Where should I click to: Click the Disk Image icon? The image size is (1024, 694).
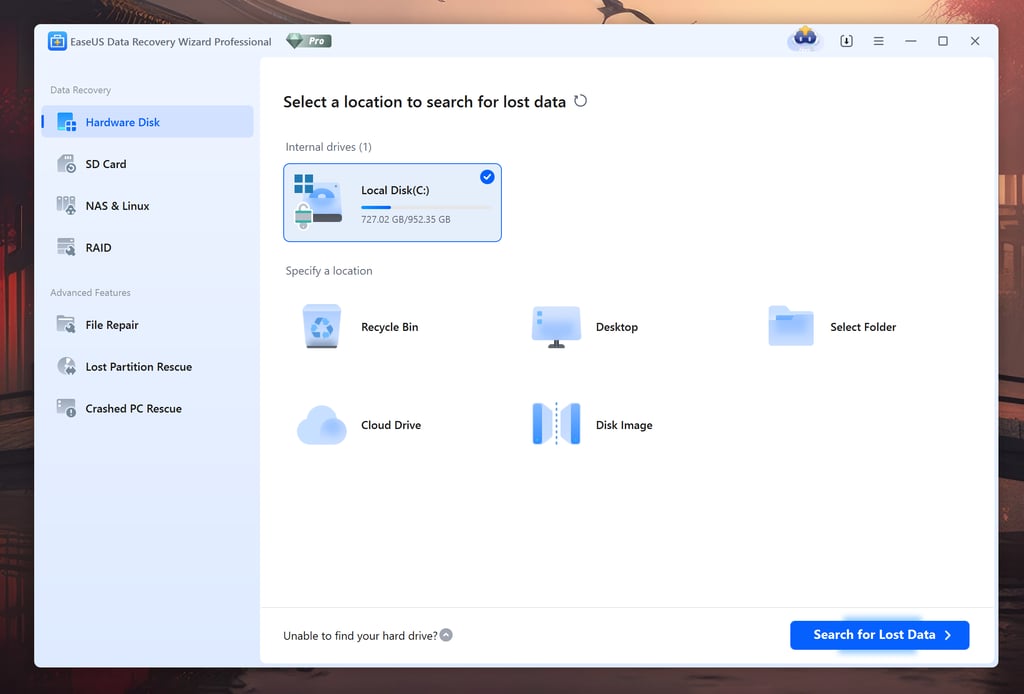556,424
